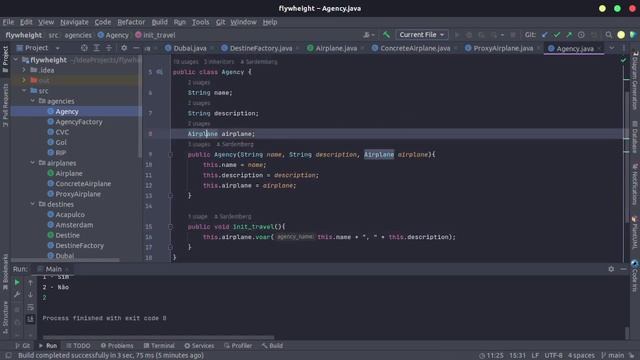Click the init_travel breadcrumb
Image resolution: width=640 pixels, height=360 pixels.
pos(155,35)
